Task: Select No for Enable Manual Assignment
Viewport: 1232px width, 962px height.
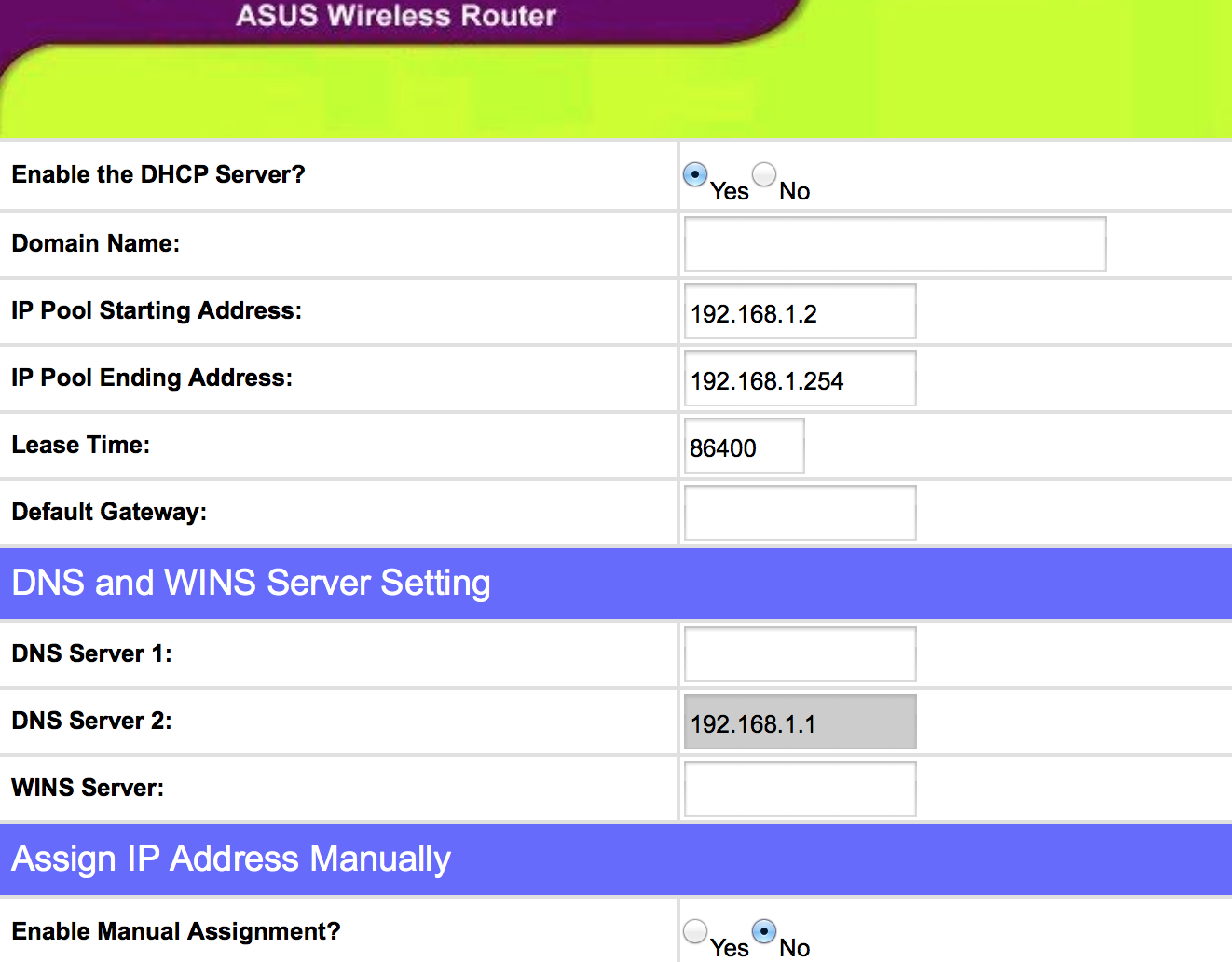Action: tap(764, 931)
